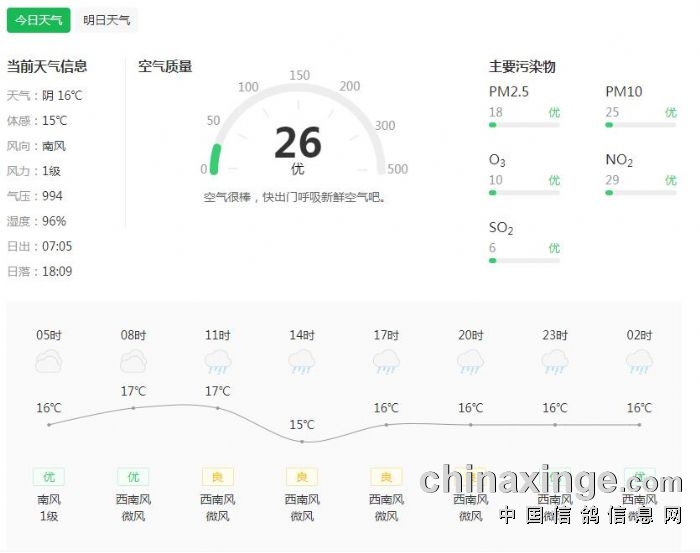Click the SO2 pollutant label
This screenshot has width=700, height=553.
tap(501, 228)
